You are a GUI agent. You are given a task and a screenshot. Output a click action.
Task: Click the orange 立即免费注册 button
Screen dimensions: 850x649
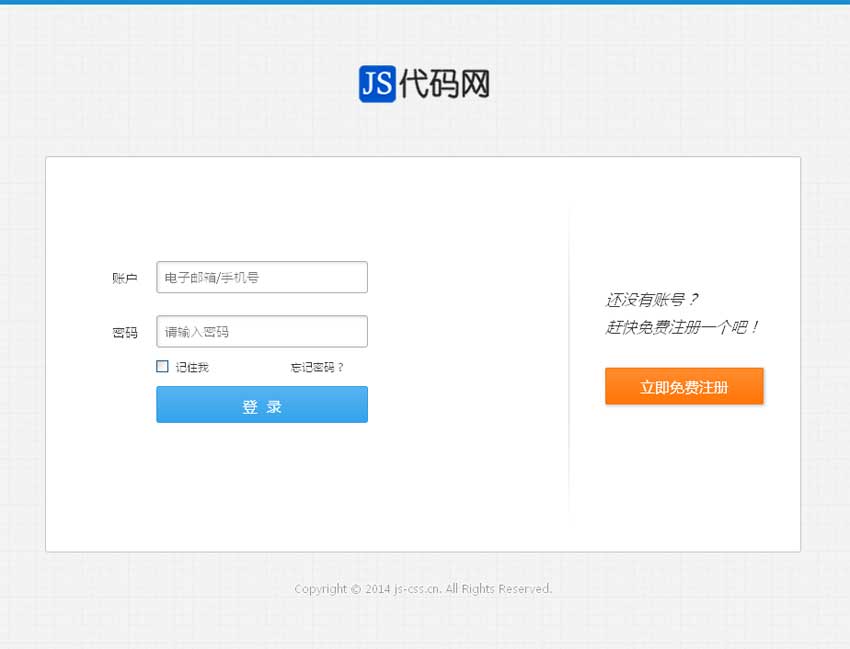(684, 386)
